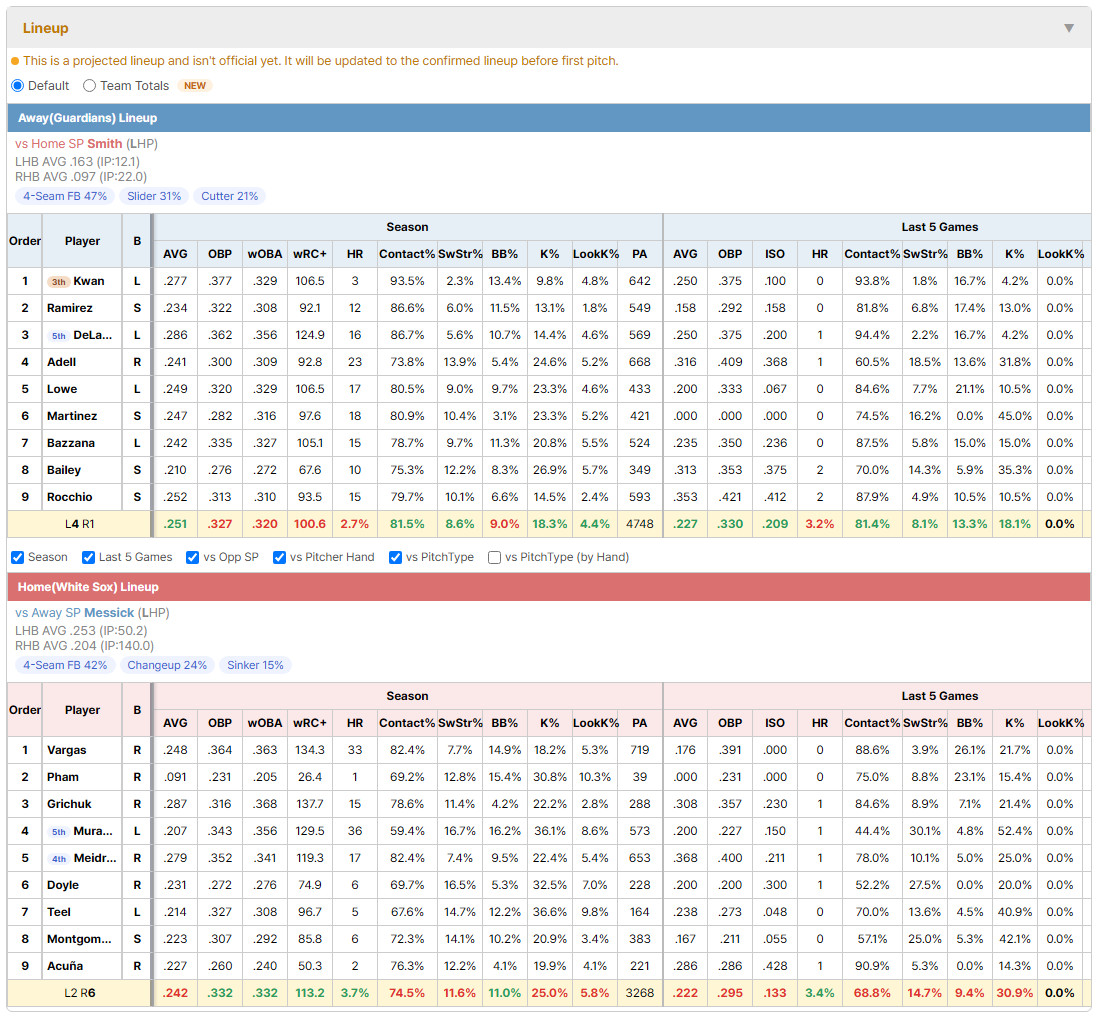Click the 4th badge beside Meidr...
This screenshot has width=1098, height=1018.
point(59,858)
